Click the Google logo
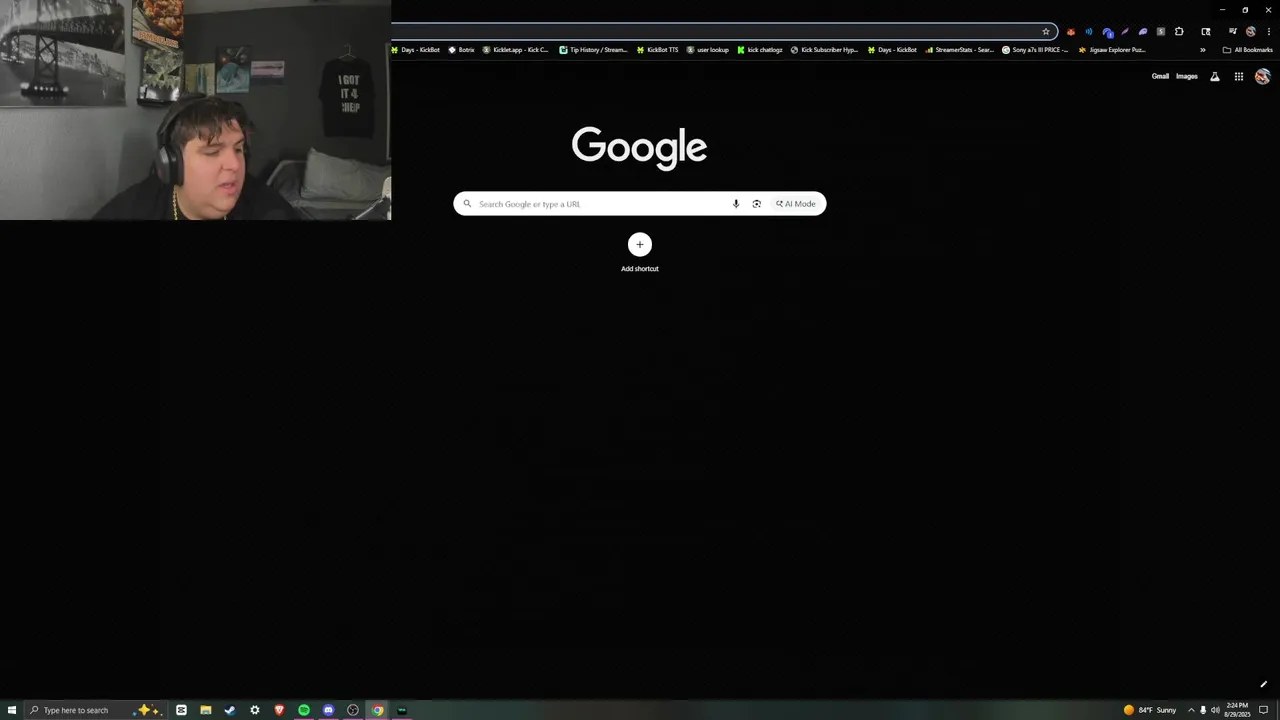The height and width of the screenshot is (720, 1280). [x=639, y=147]
